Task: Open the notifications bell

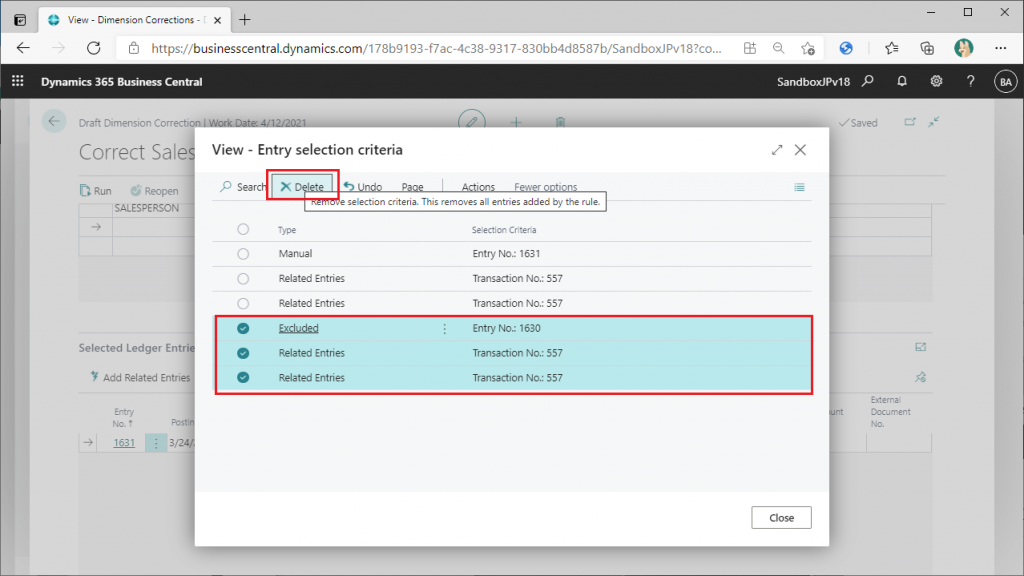Action: click(902, 82)
